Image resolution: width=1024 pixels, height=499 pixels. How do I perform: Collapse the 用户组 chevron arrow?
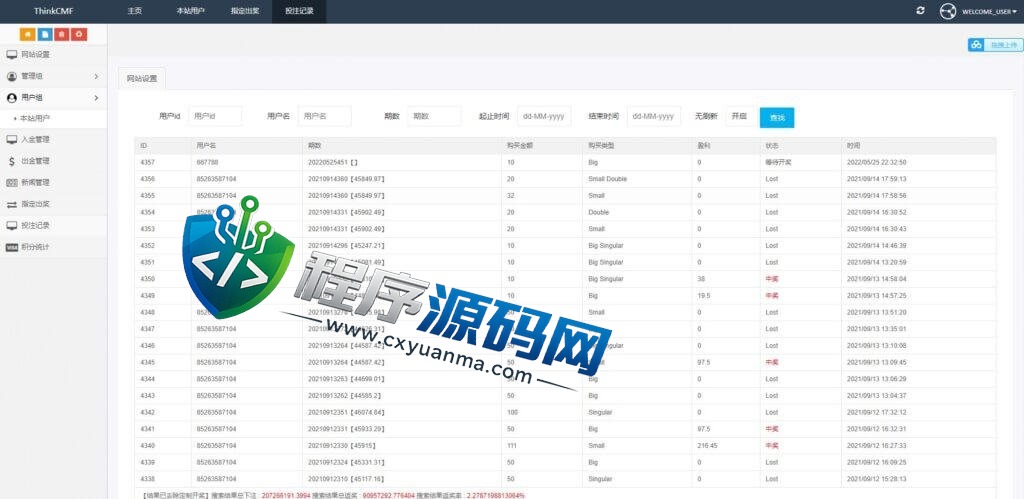pyautogui.click(x=96, y=98)
